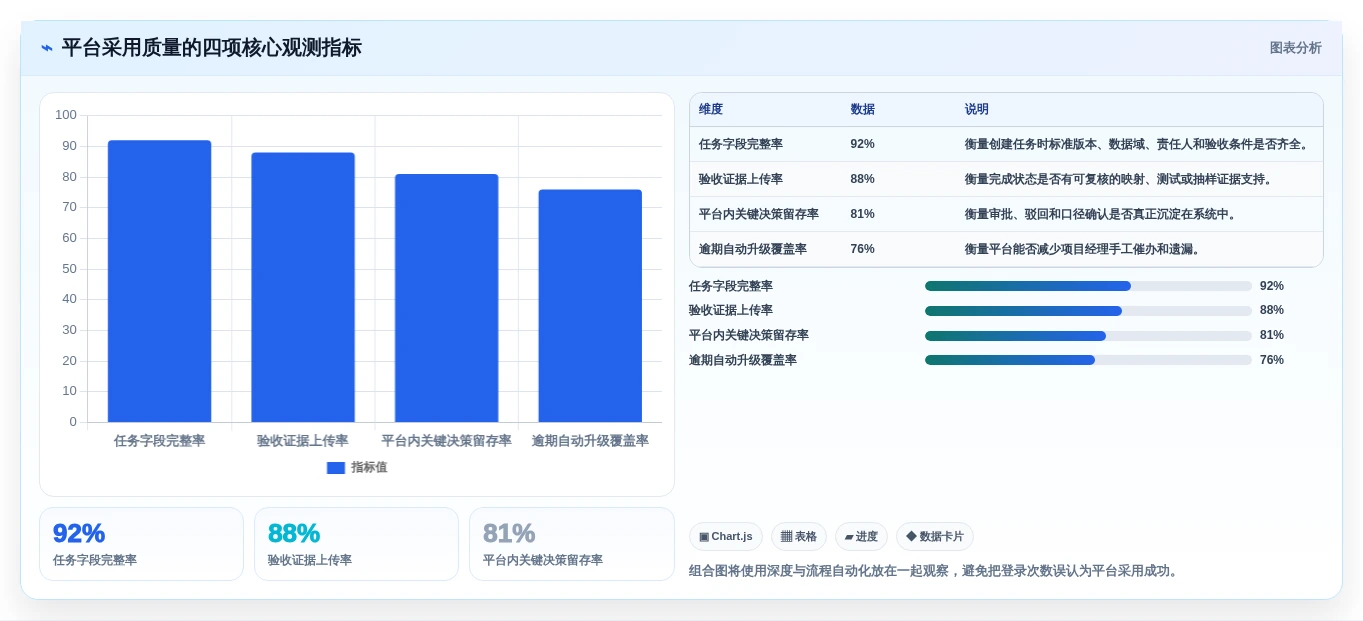Click the 数据 table column header

point(862,110)
